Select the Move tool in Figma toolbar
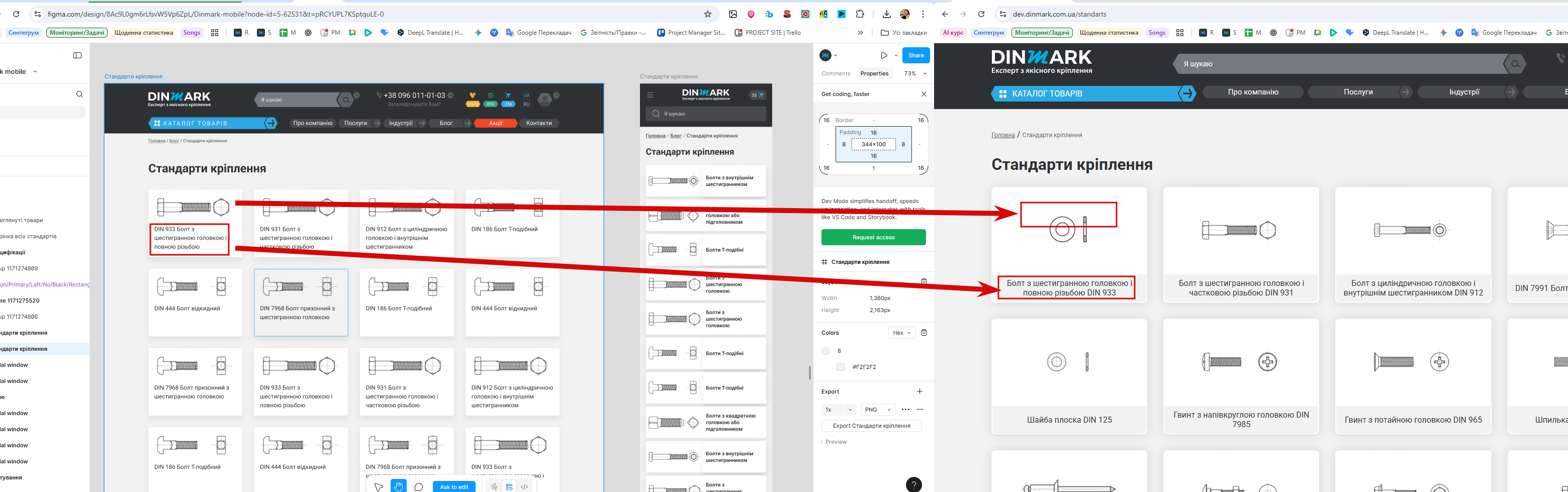The image size is (1568, 492). [378, 486]
